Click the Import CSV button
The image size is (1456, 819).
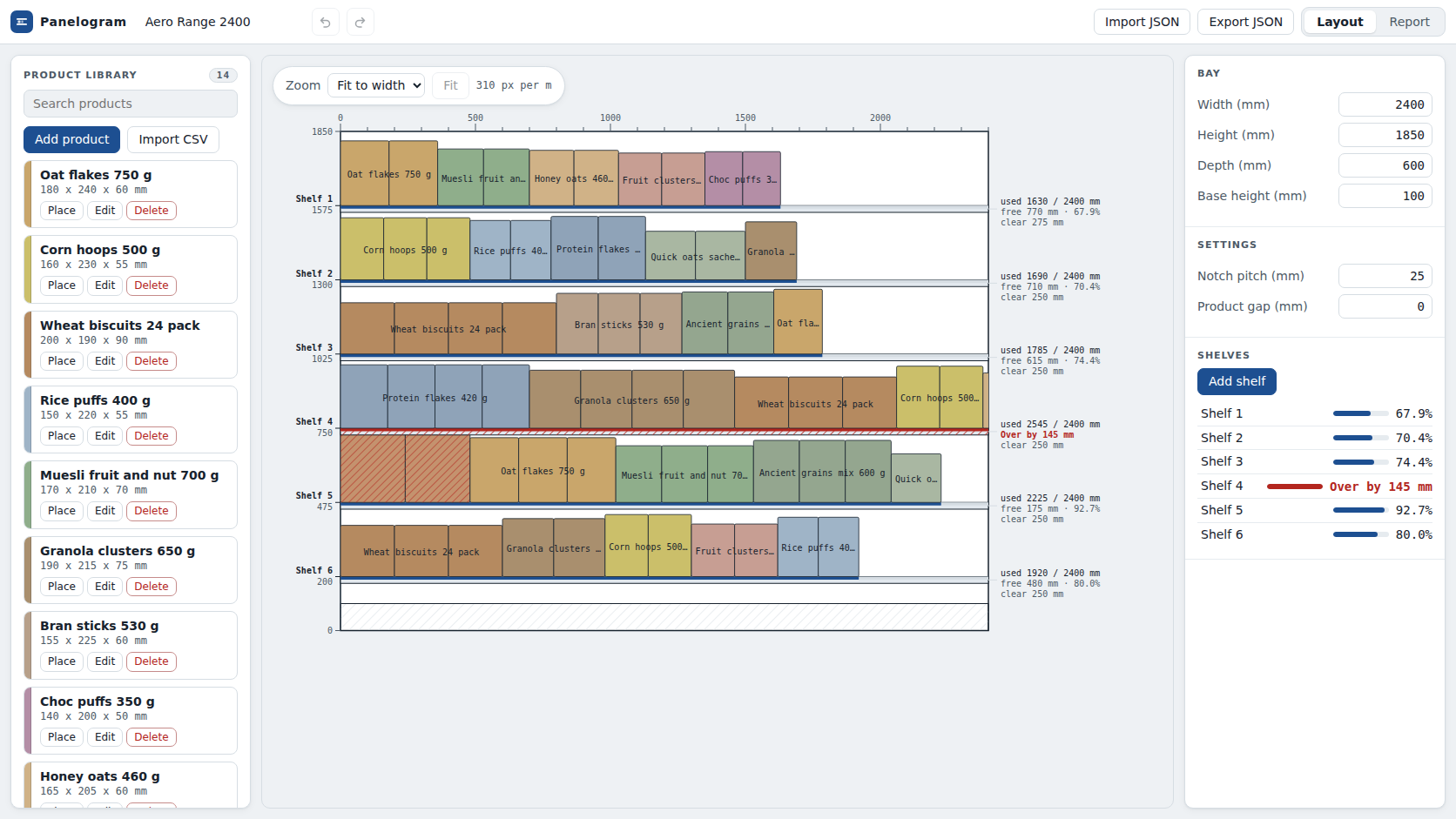pyautogui.click(x=173, y=139)
